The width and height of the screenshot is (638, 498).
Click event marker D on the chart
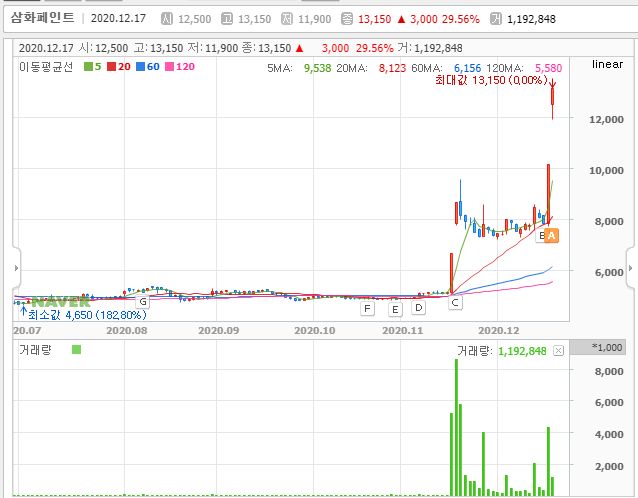pos(419,308)
